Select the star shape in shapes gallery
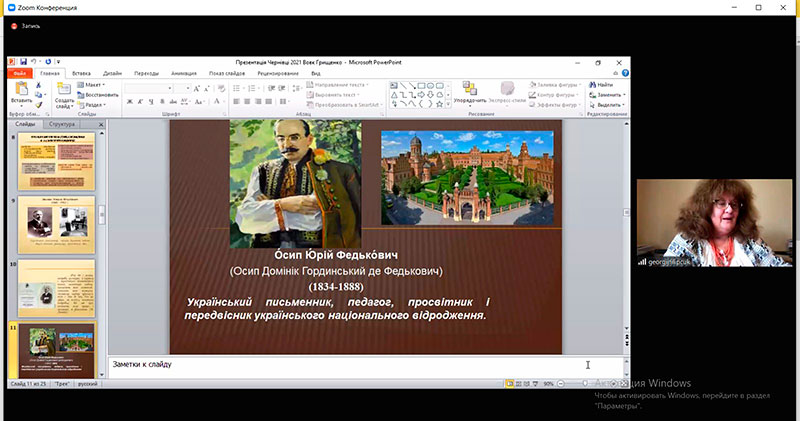This screenshot has width=800, height=421. pos(439,104)
